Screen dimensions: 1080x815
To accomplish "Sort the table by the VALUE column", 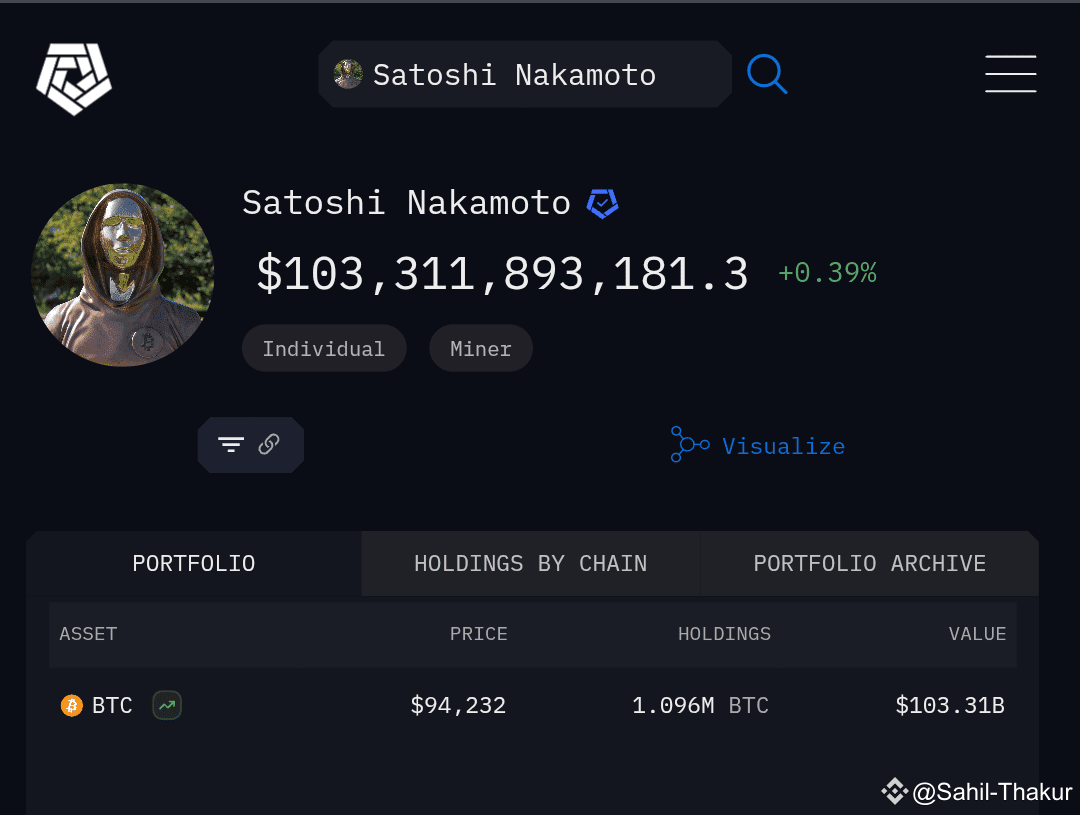I will 978,633.
